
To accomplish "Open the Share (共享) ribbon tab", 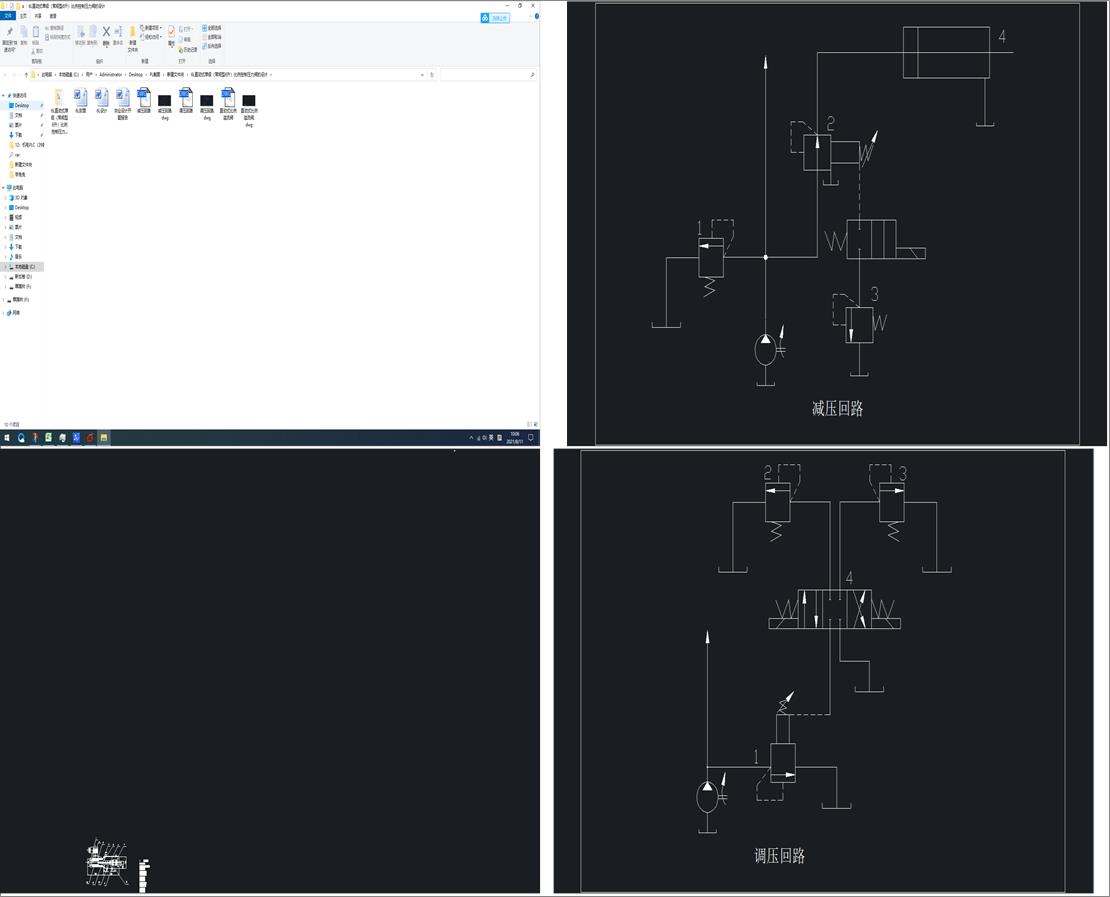I will tap(38, 16).
